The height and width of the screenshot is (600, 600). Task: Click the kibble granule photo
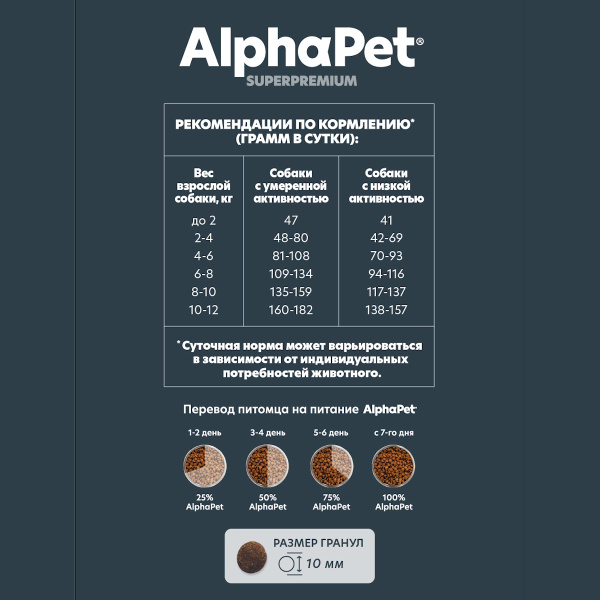coord(252,557)
